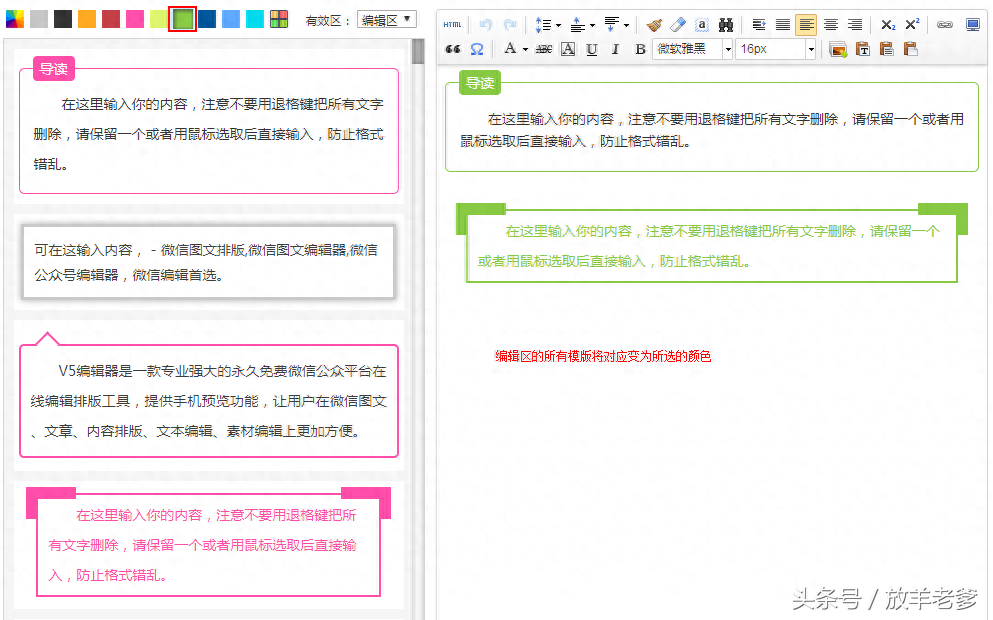
Task: Insert a blockquote with the quotation icon
Action: tap(453, 49)
